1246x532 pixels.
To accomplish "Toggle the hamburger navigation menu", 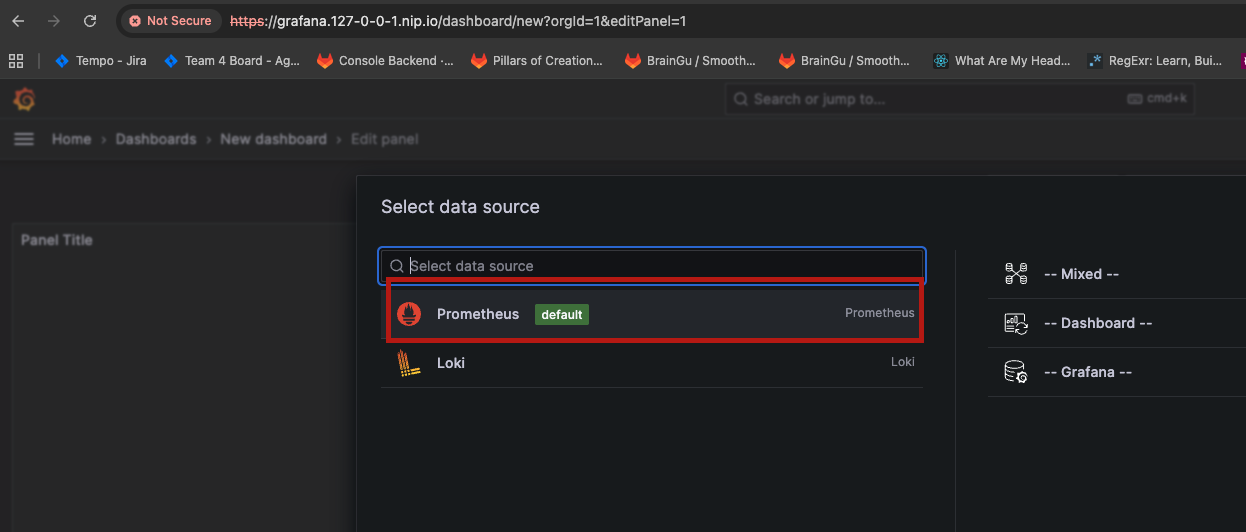I will click(x=24, y=139).
